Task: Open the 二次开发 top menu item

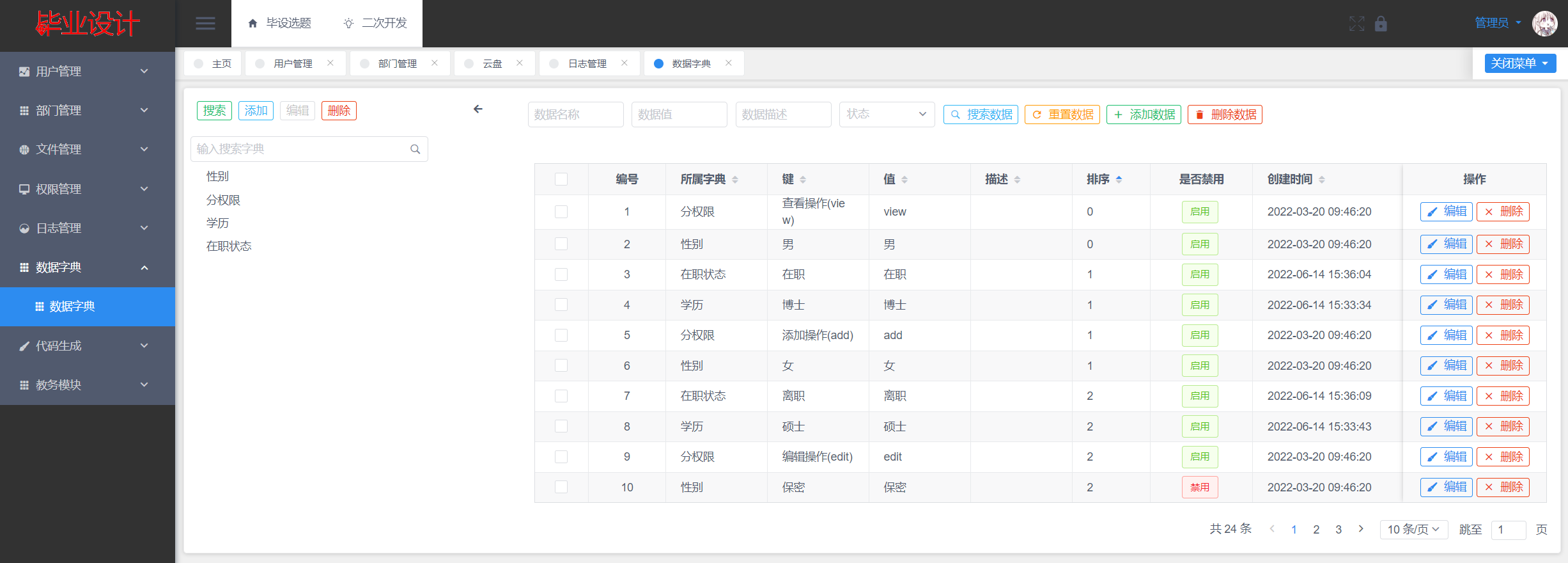Action: click(x=375, y=23)
